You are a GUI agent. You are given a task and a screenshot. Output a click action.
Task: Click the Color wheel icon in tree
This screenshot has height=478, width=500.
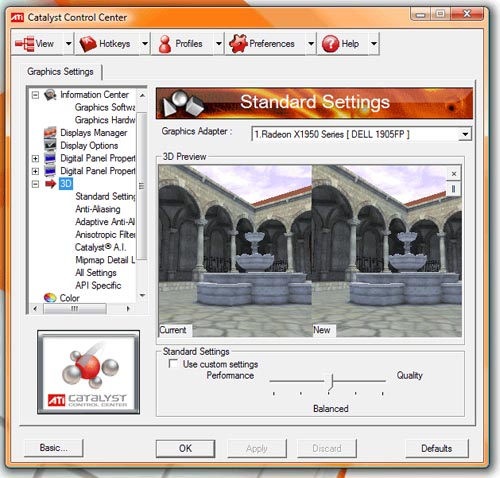pyautogui.click(x=50, y=298)
